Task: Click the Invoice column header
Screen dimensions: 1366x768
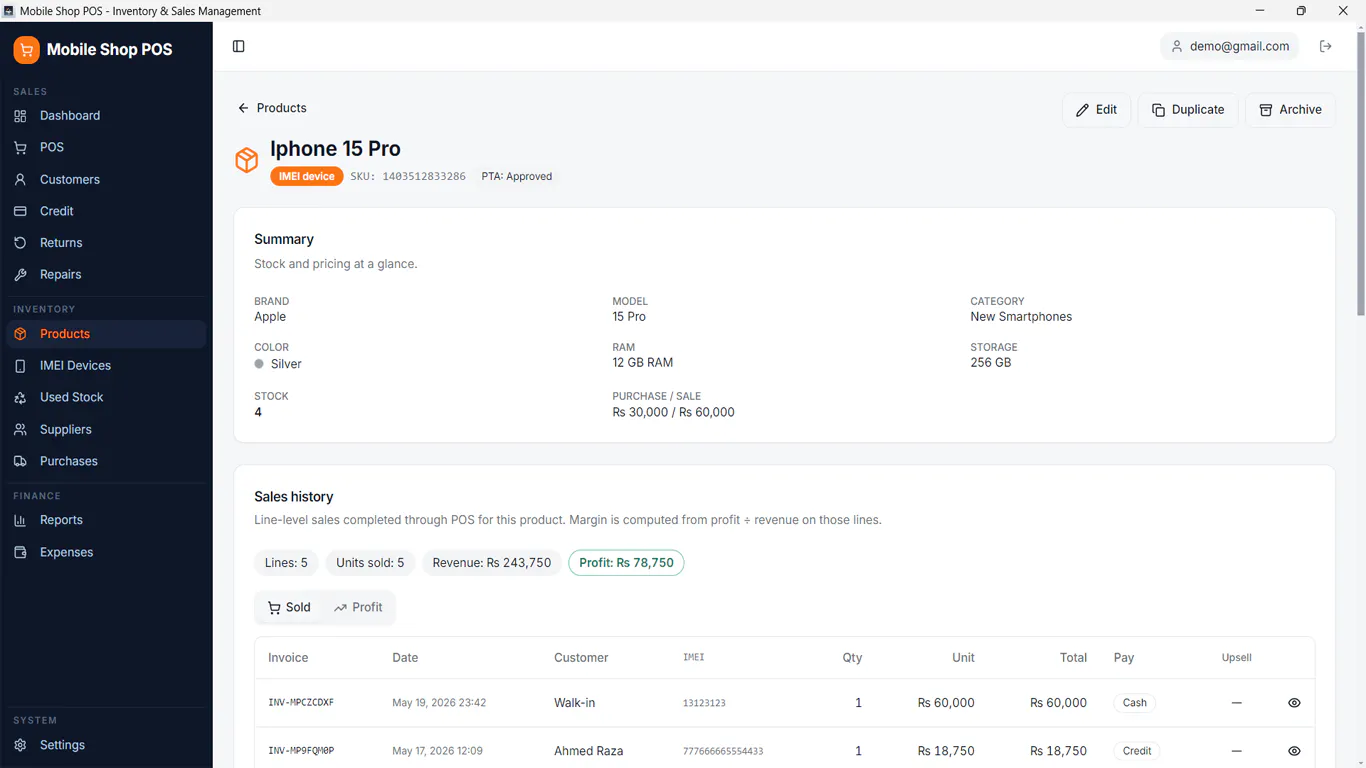Action: tap(288, 658)
